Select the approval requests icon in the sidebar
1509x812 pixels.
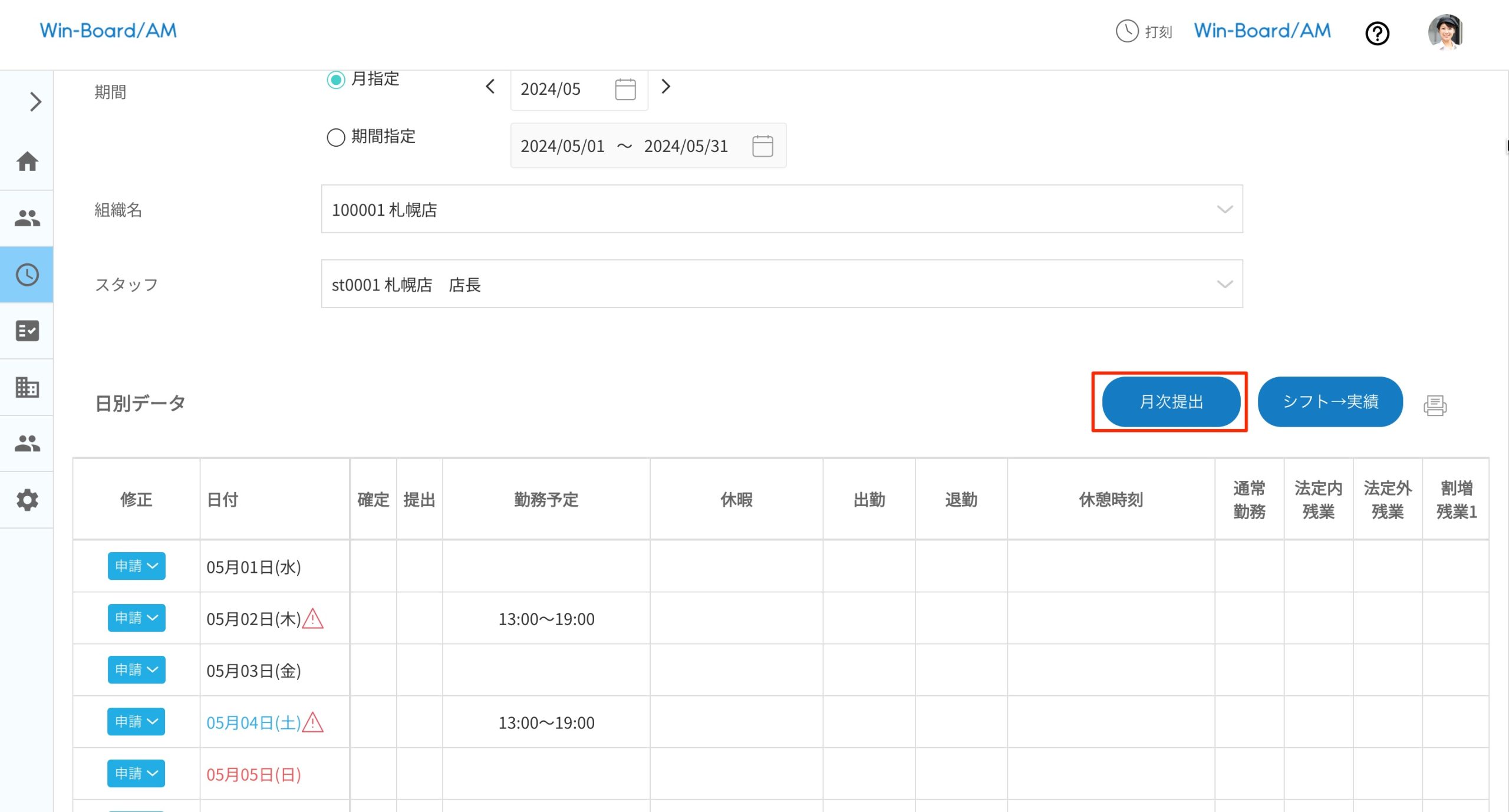coord(27,331)
